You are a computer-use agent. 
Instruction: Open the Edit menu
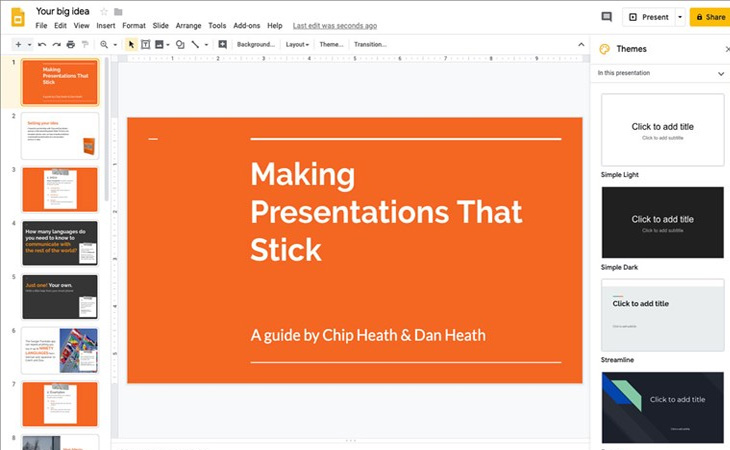pyautogui.click(x=60, y=26)
